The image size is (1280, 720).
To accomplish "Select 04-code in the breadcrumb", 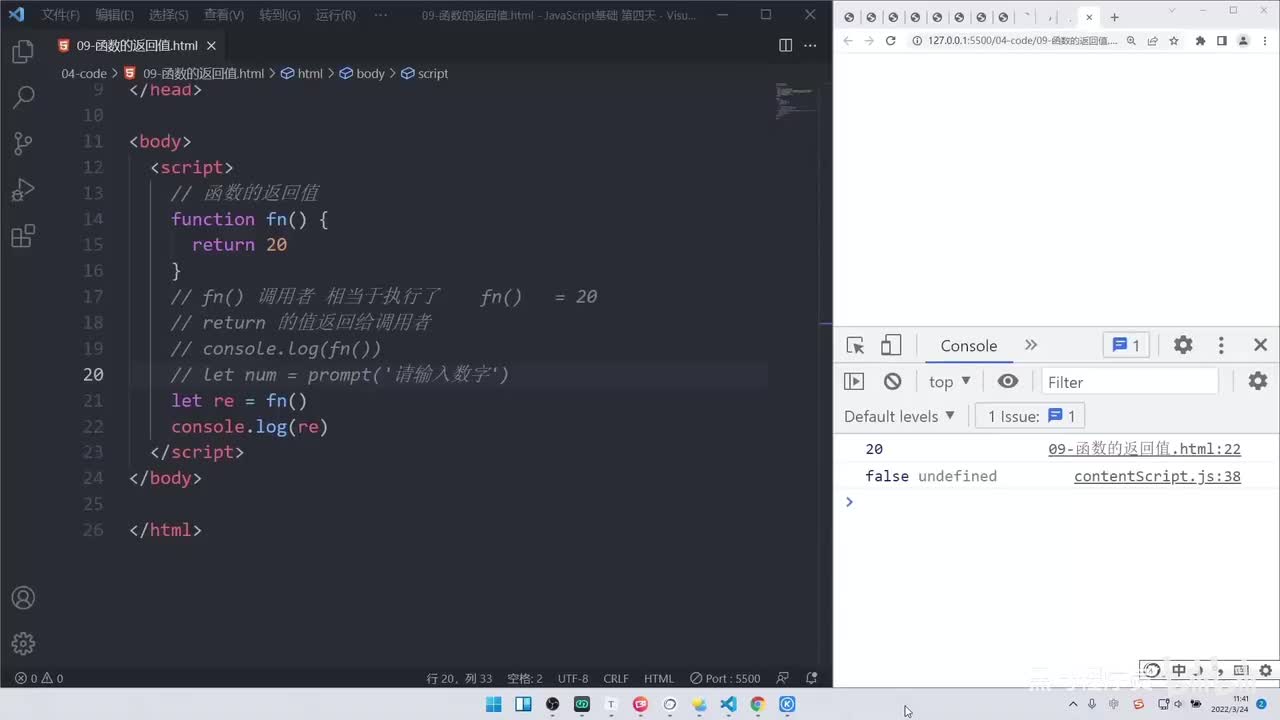I will [84, 73].
